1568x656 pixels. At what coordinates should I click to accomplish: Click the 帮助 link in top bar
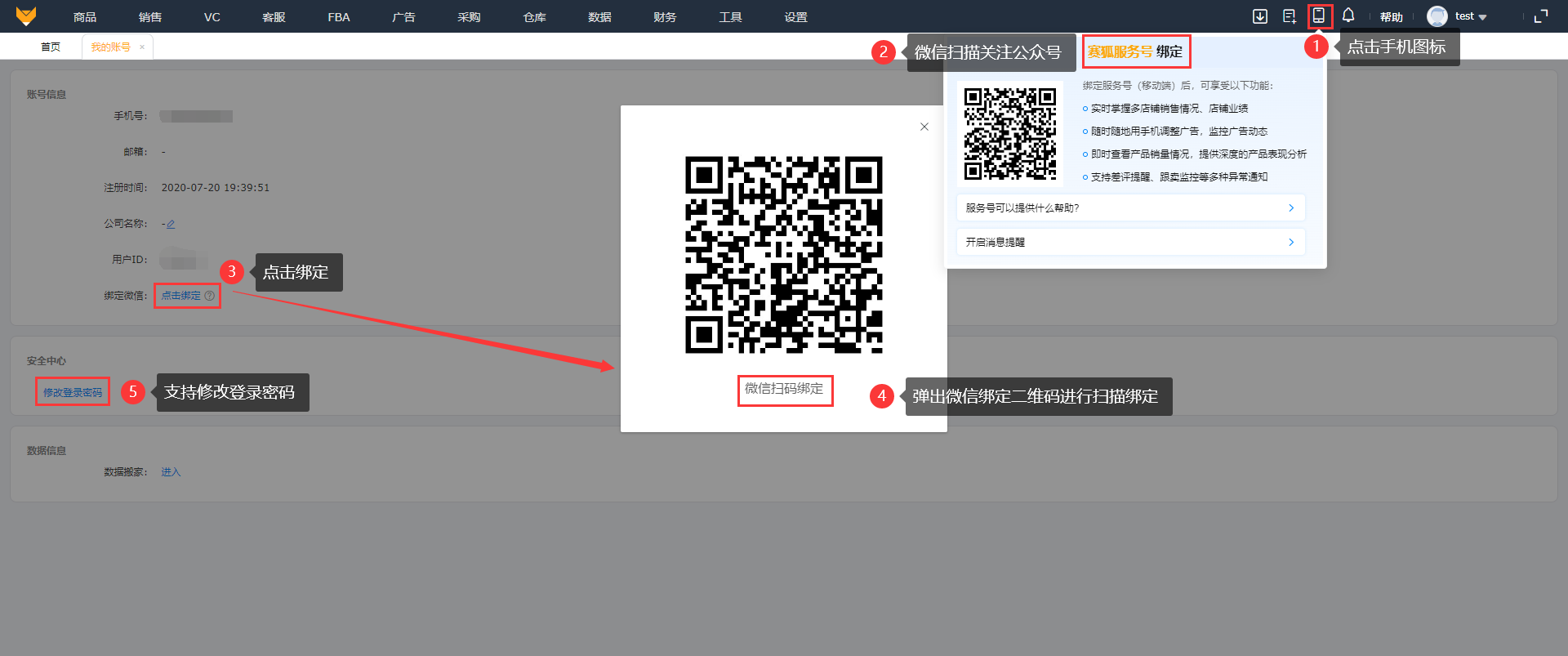[1392, 17]
